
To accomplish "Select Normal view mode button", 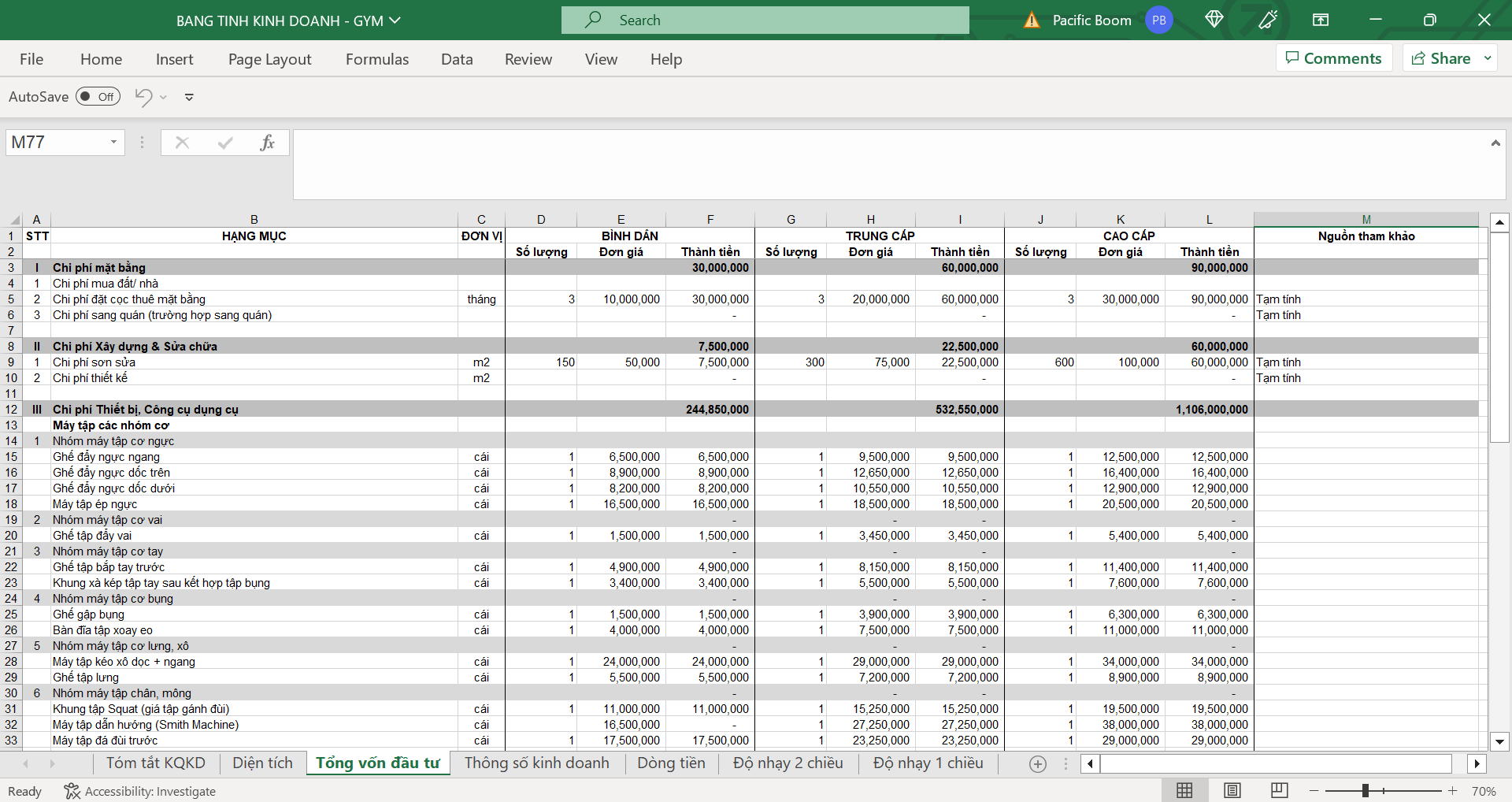I will point(1184,790).
